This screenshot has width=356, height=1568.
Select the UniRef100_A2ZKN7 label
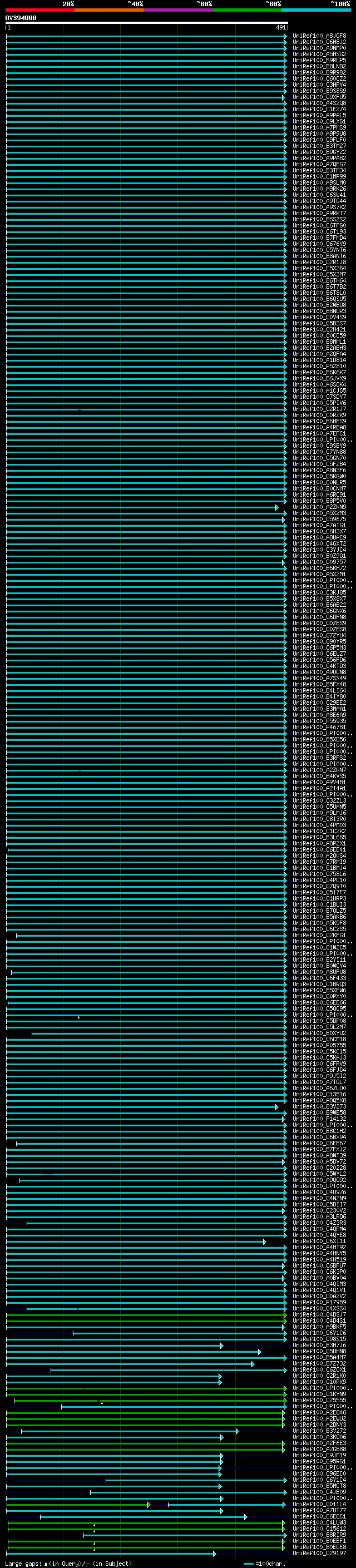pos(319,770)
